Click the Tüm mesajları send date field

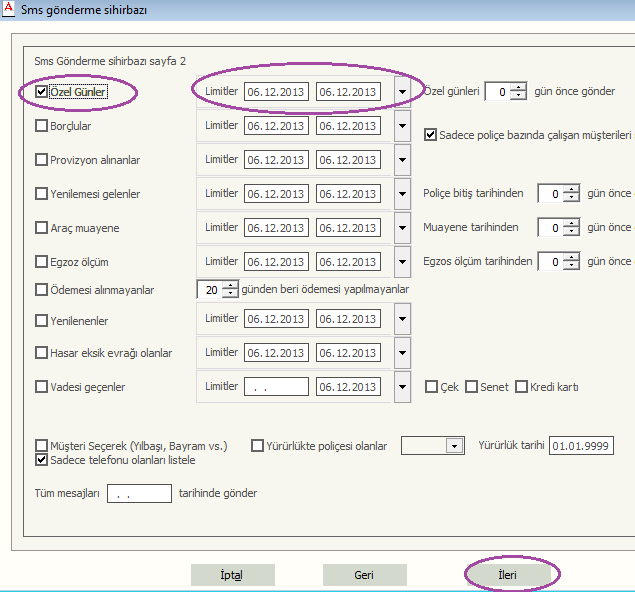(139, 494)
